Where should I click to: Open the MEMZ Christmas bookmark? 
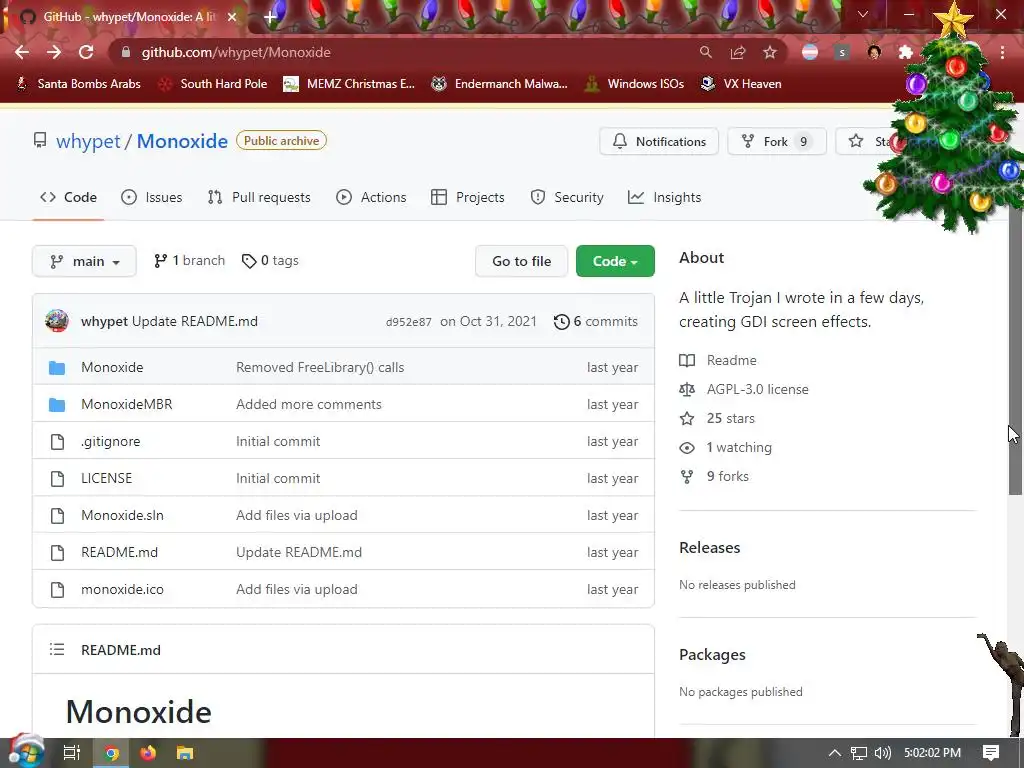pyautogui.click(x=349, y=84)
